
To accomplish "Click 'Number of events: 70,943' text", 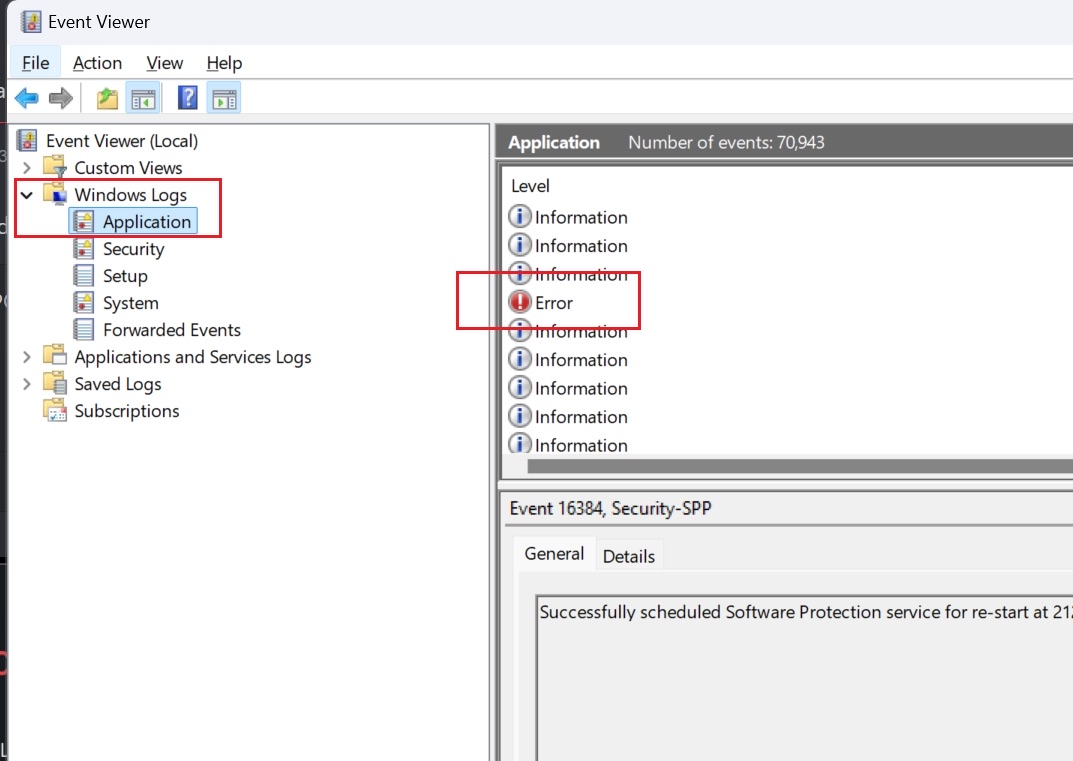I will point(726,142).
